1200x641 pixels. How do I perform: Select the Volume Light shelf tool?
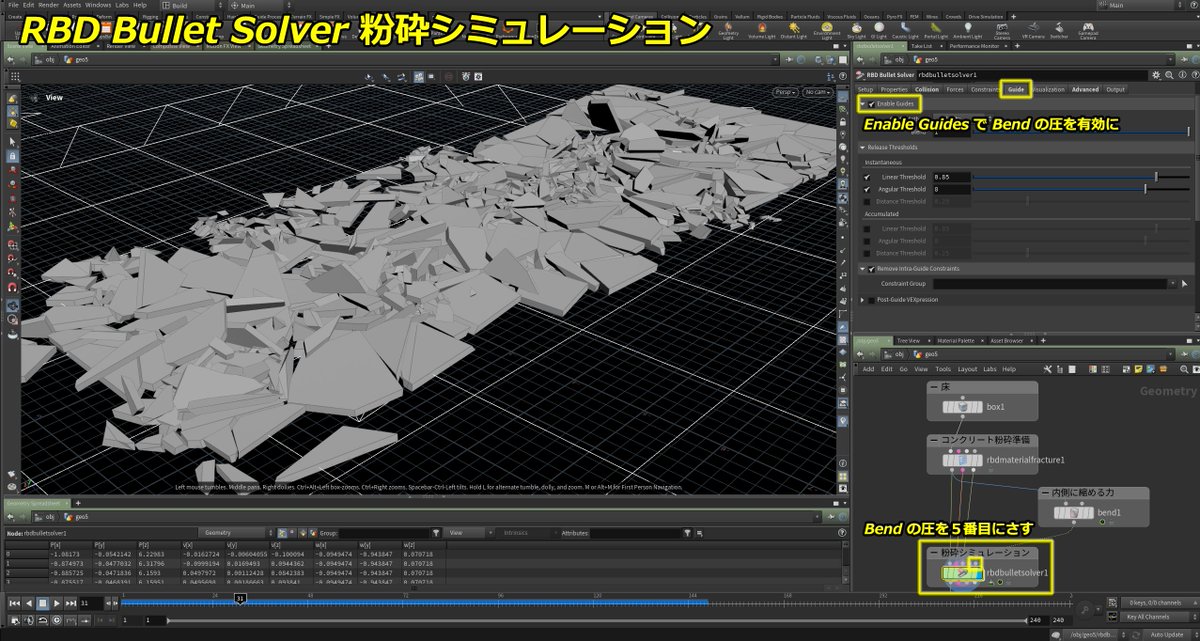tap(760, 31)
